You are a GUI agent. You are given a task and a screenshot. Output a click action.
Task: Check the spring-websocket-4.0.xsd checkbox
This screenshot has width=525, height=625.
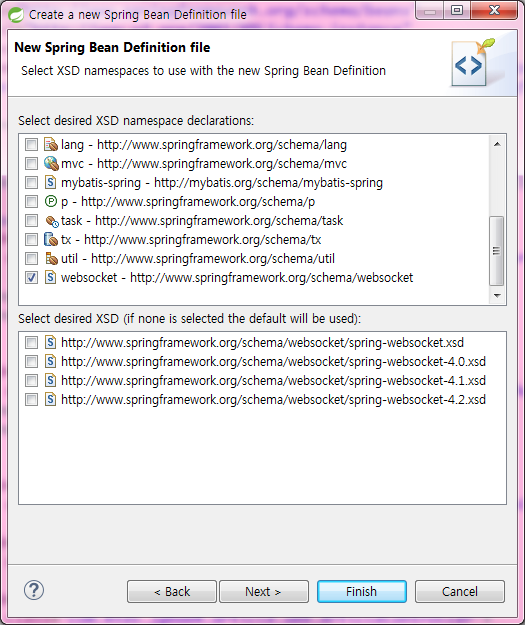(31, 362)
